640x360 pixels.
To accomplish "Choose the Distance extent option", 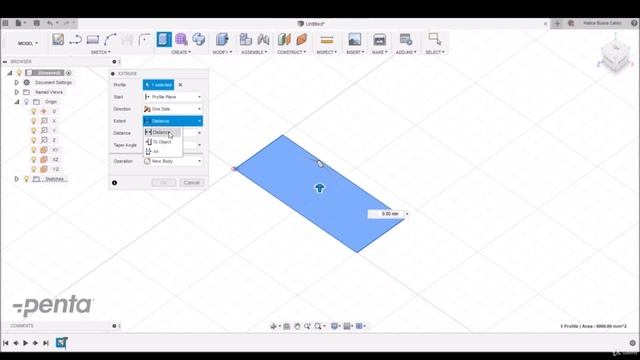I will click(x=162, y=132).
